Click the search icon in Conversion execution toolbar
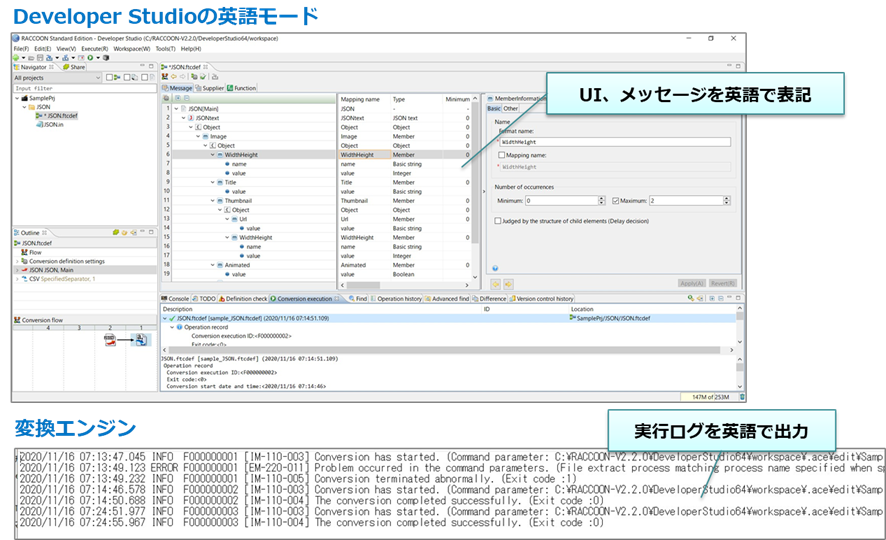Viewport: 886px width, 540px height. point(690,298)
